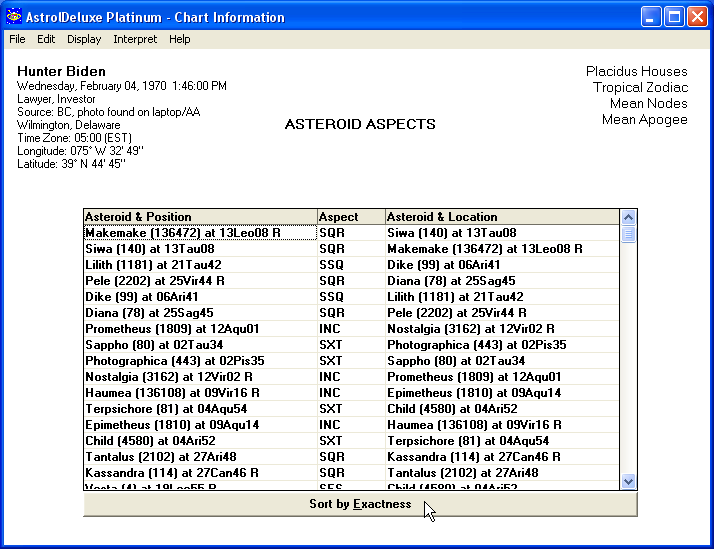Open the Display menu
Screen dimensions: 714x549
(x=84, y=39)
